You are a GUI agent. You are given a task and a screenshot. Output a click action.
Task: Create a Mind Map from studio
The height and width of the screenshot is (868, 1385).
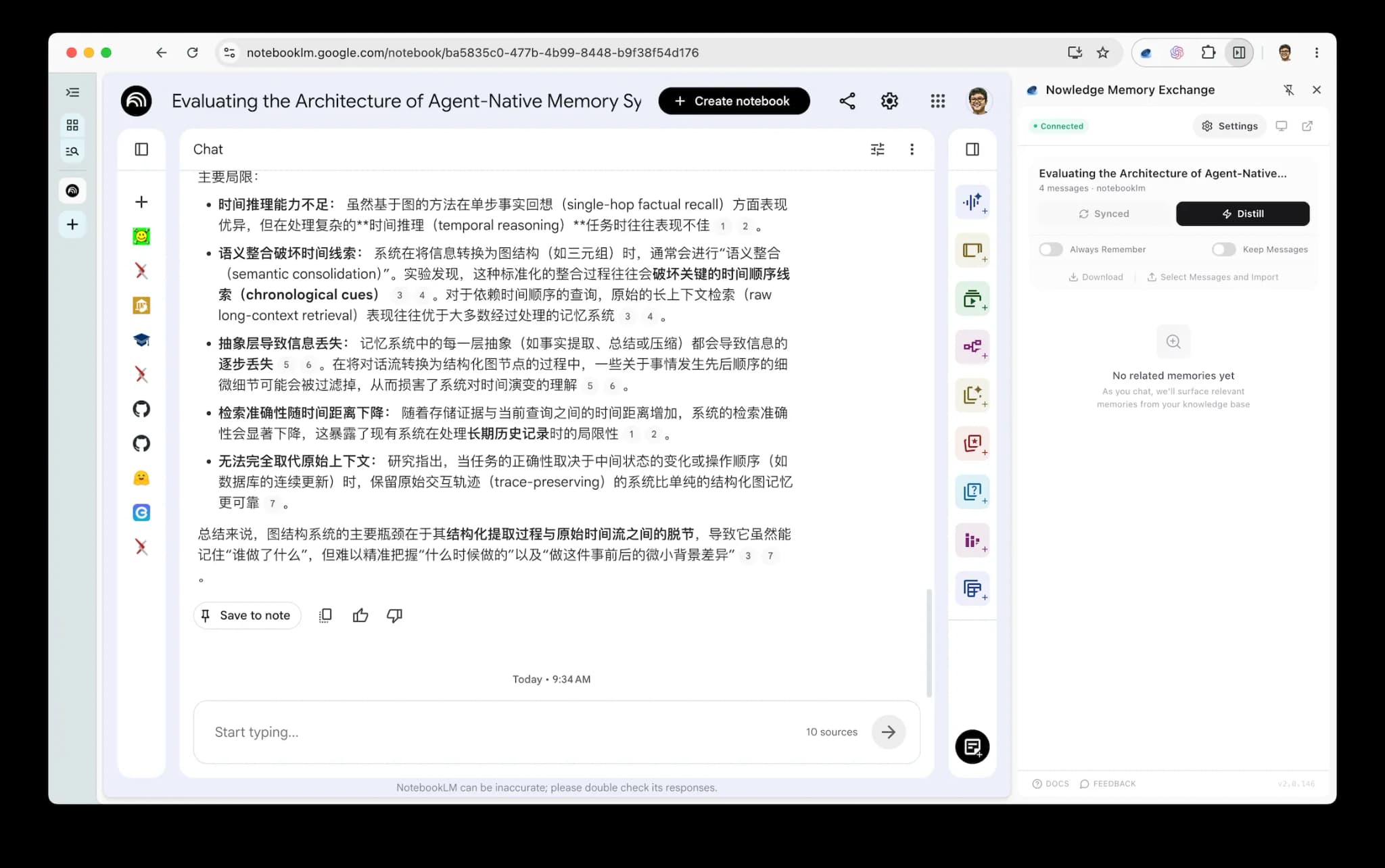972,347
